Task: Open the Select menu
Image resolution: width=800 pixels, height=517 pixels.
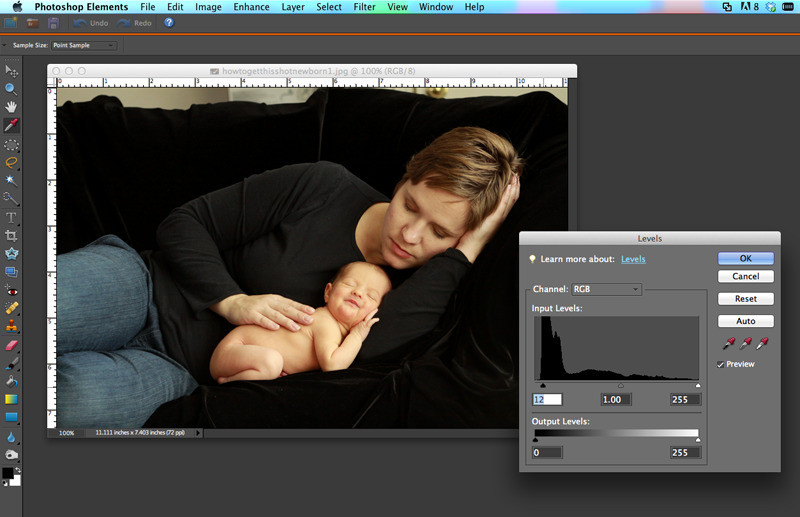Action: [x=329, y=7]
